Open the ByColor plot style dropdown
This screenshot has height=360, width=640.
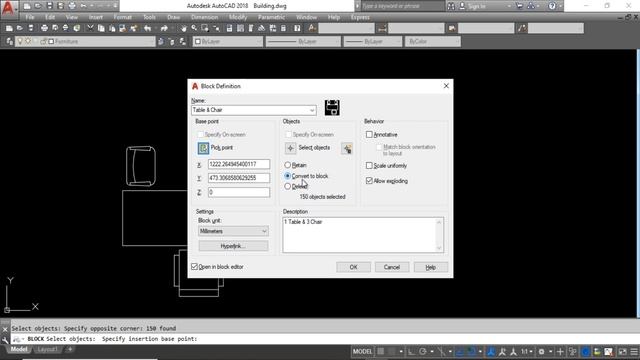[x=433, y=41]
